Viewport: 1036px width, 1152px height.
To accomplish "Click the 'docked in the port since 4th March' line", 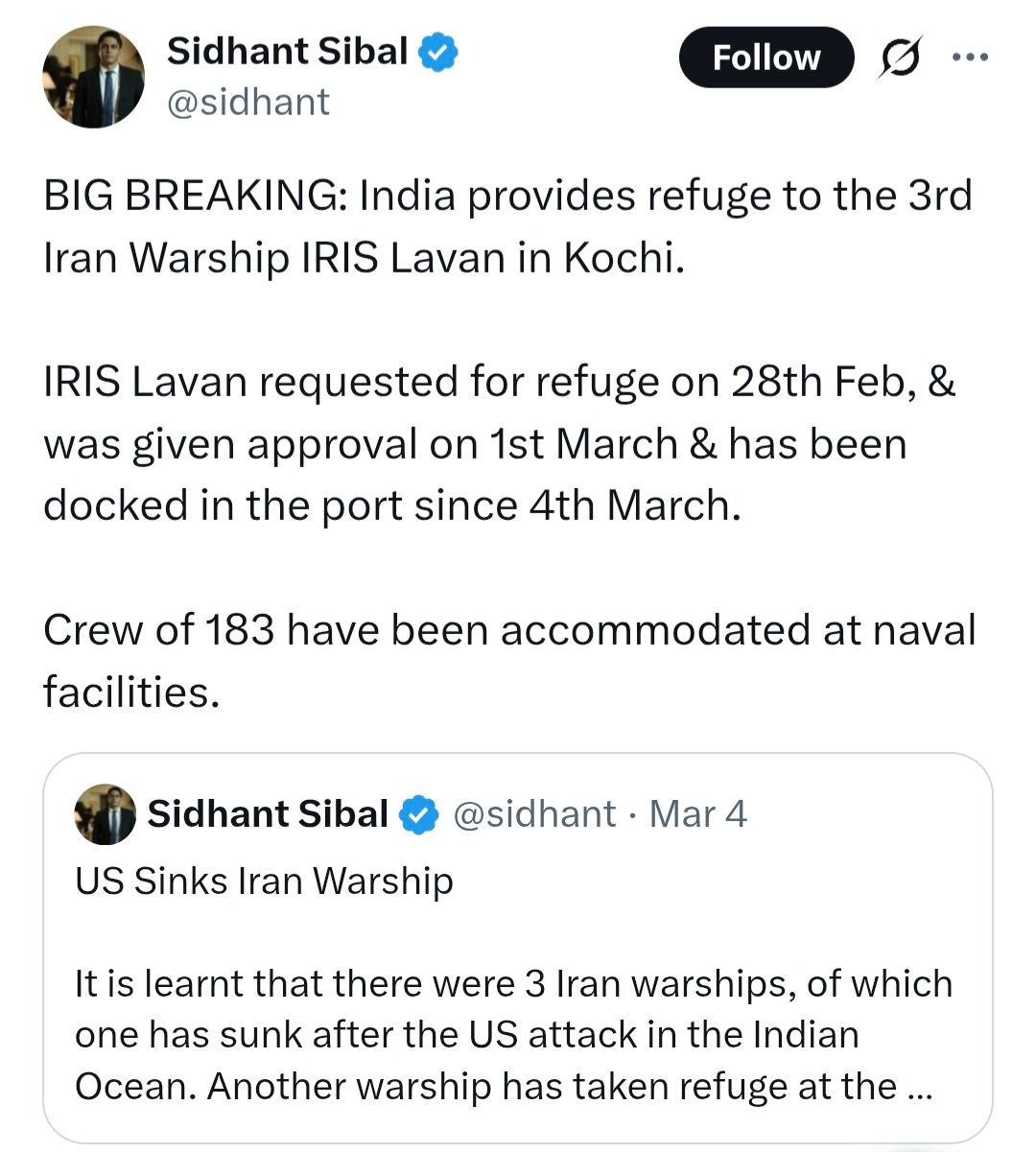I will [391, 505].
